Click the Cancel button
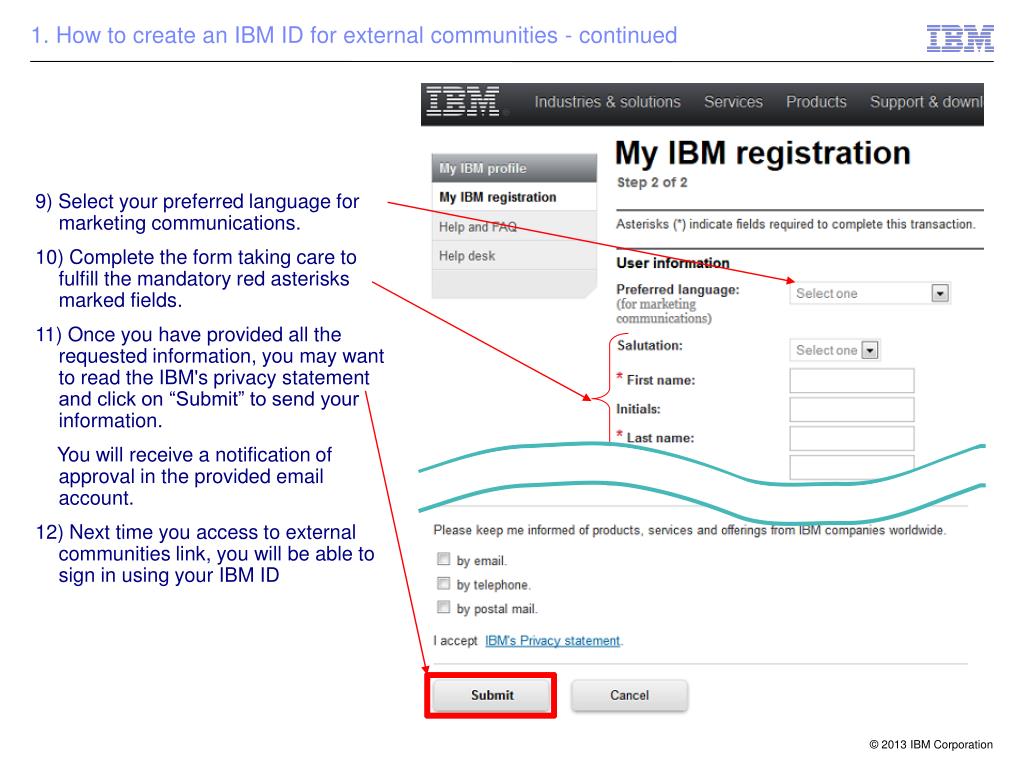 tap(630, 696)
